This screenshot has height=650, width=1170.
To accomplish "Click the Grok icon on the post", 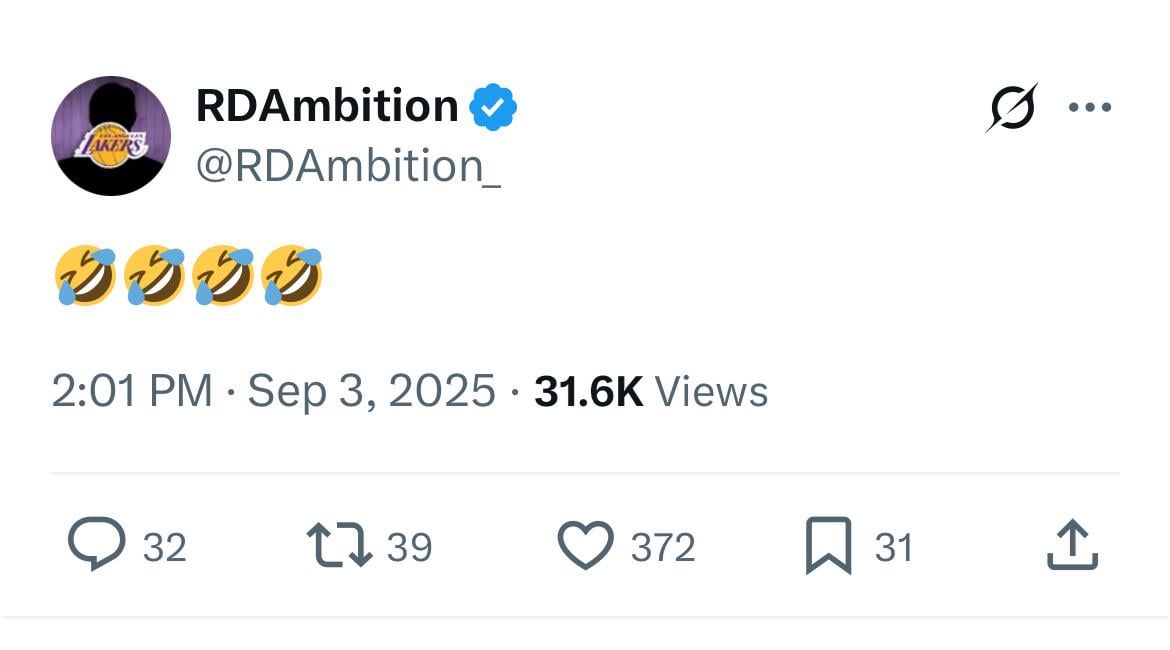I will pyautogui.click(x=1013, y=105).
